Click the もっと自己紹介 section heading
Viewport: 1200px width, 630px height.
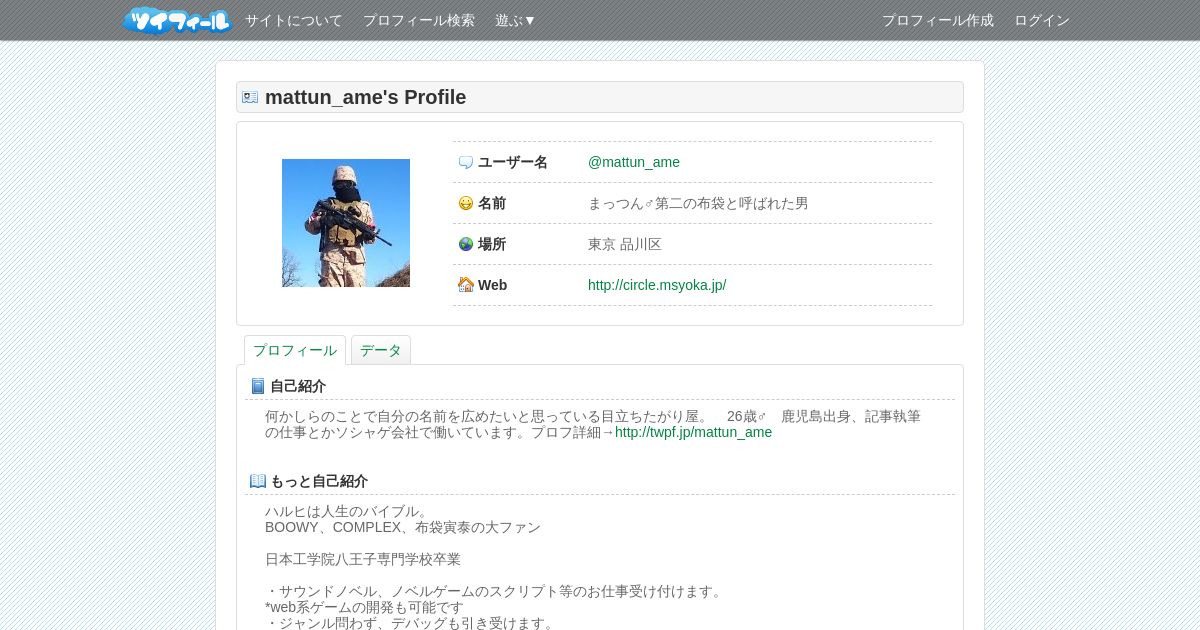[x=319, y=481]
